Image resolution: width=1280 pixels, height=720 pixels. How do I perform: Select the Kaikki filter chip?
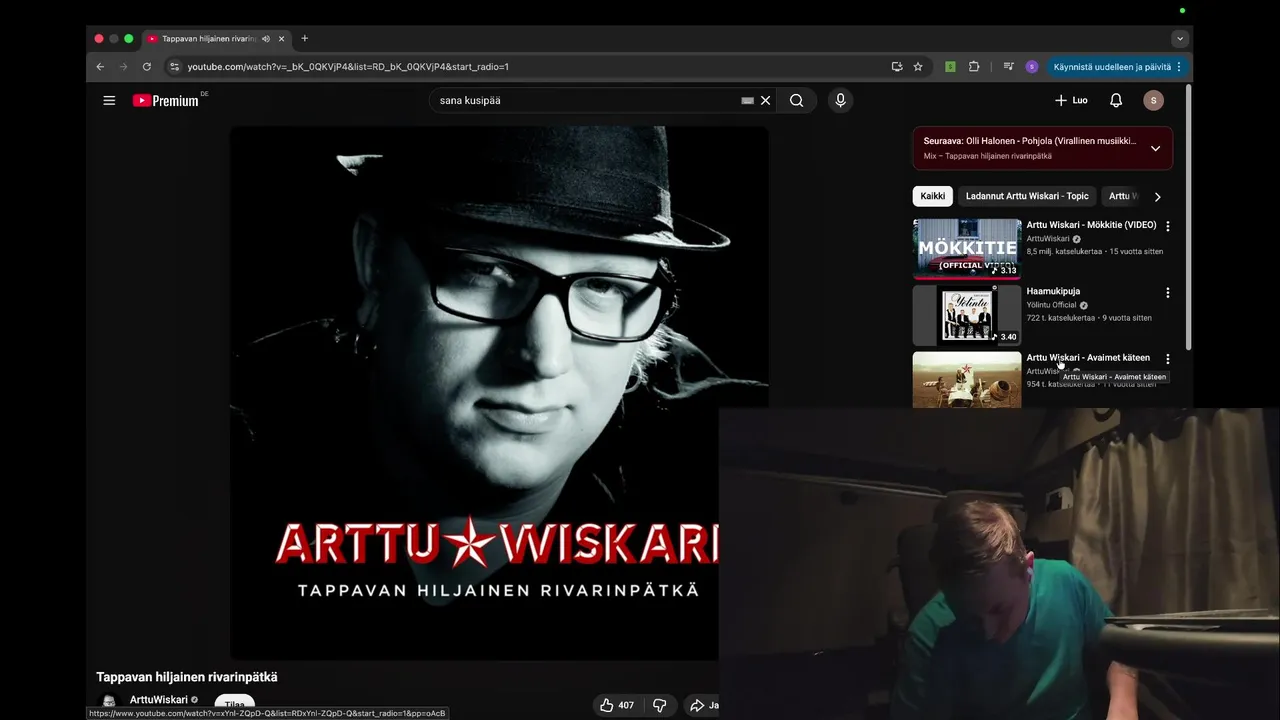pos(932,196)
